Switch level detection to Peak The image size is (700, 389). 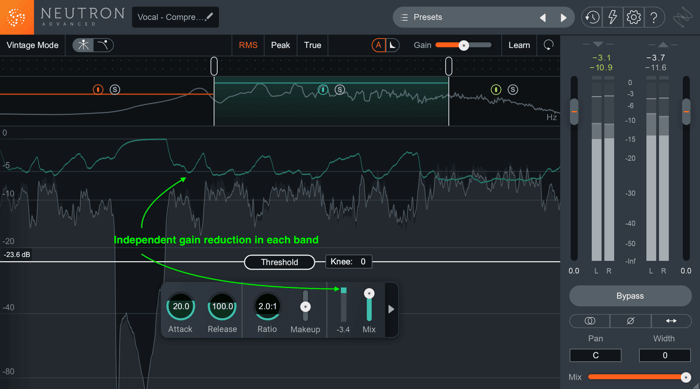280,45
